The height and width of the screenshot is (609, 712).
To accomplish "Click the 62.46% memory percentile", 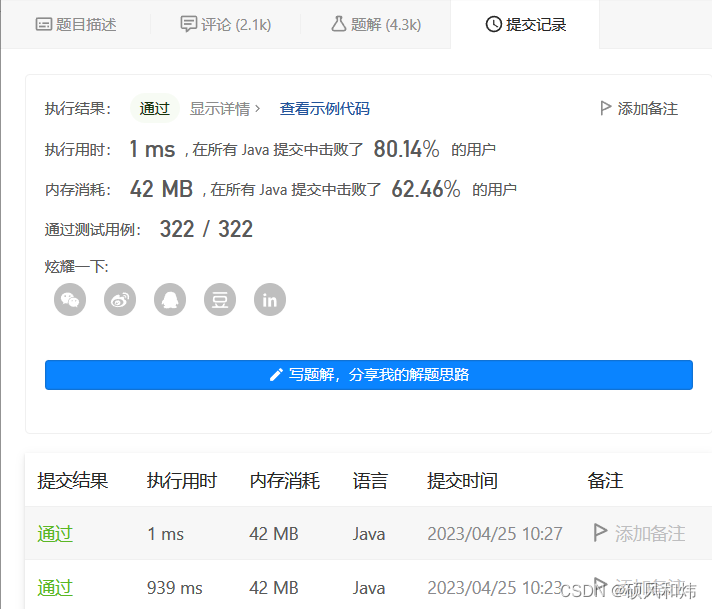I will click(x=426, y=189).
